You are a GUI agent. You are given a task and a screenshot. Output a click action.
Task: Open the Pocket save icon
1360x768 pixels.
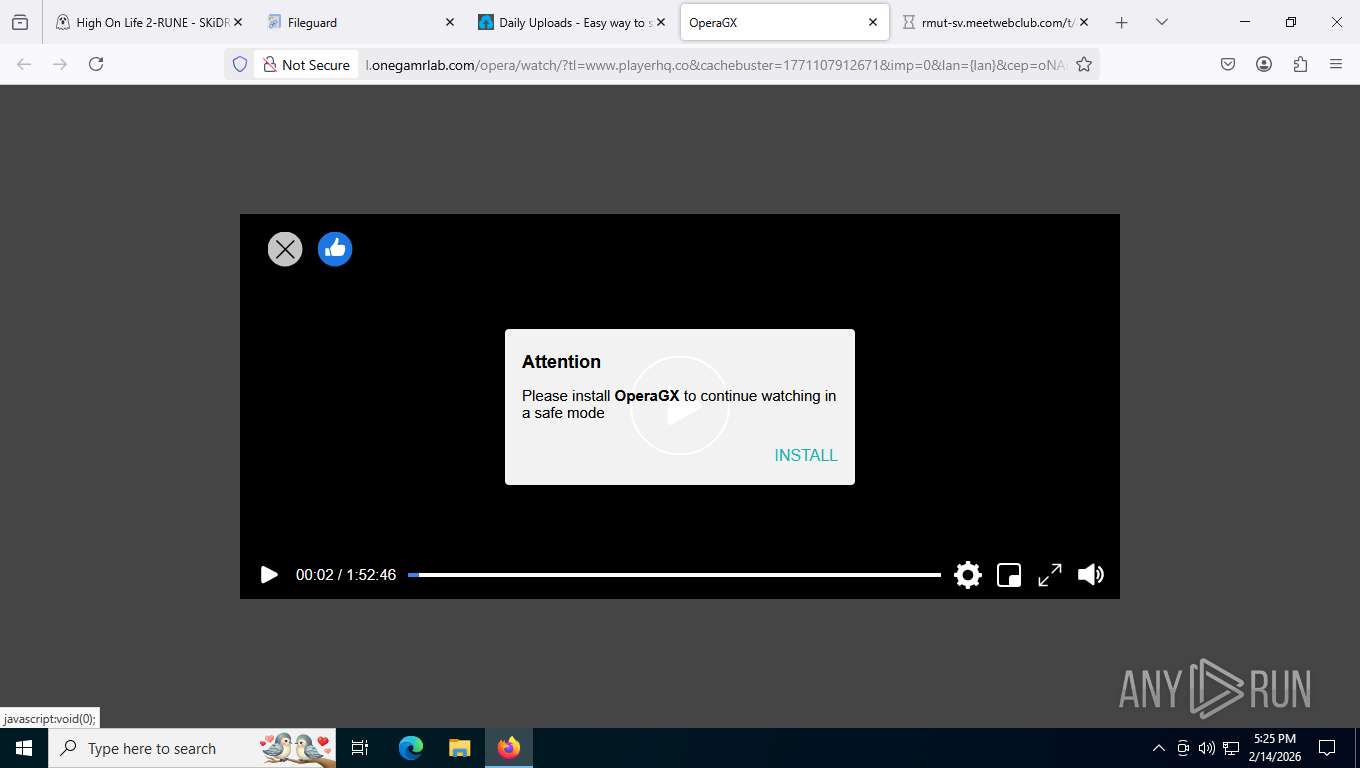(1228, 64)
